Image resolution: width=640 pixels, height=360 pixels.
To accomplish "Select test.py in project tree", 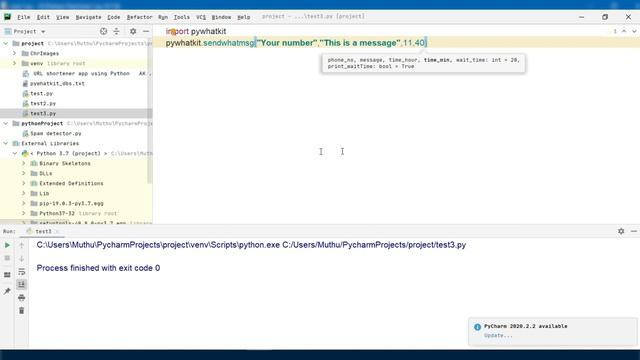I will coord(41,93).
